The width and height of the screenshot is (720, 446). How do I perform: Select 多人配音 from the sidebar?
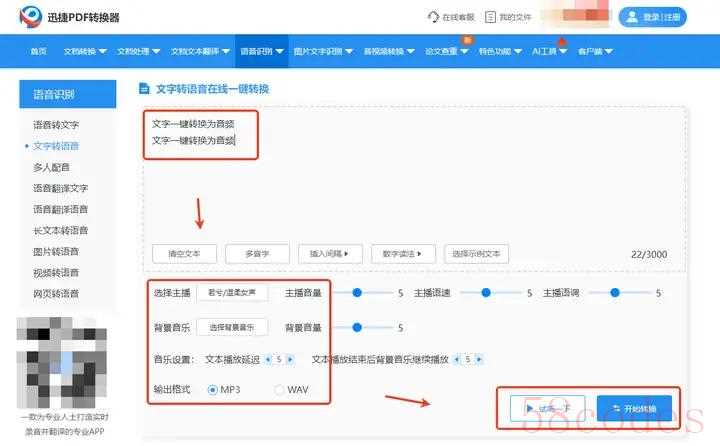pos(52,167)
